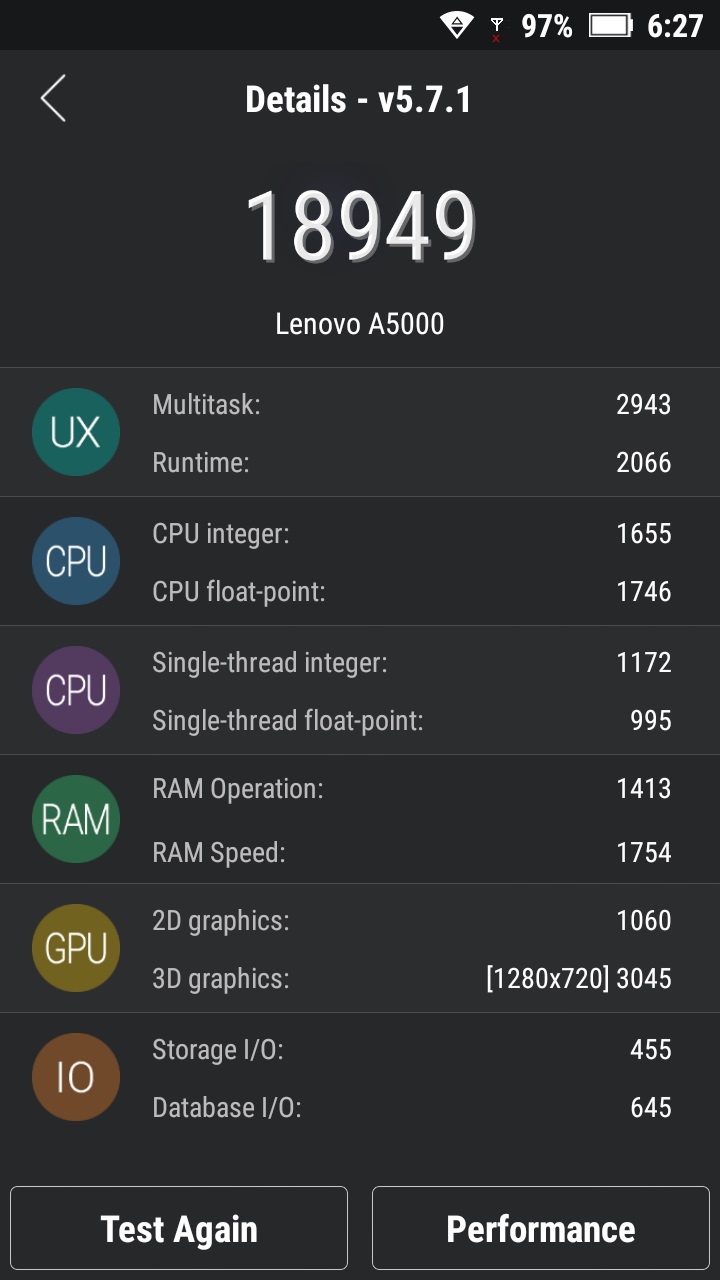Screen dimensions: 720x1280
Task: Tap the Single-thread integer row
Action: (410, 662)
